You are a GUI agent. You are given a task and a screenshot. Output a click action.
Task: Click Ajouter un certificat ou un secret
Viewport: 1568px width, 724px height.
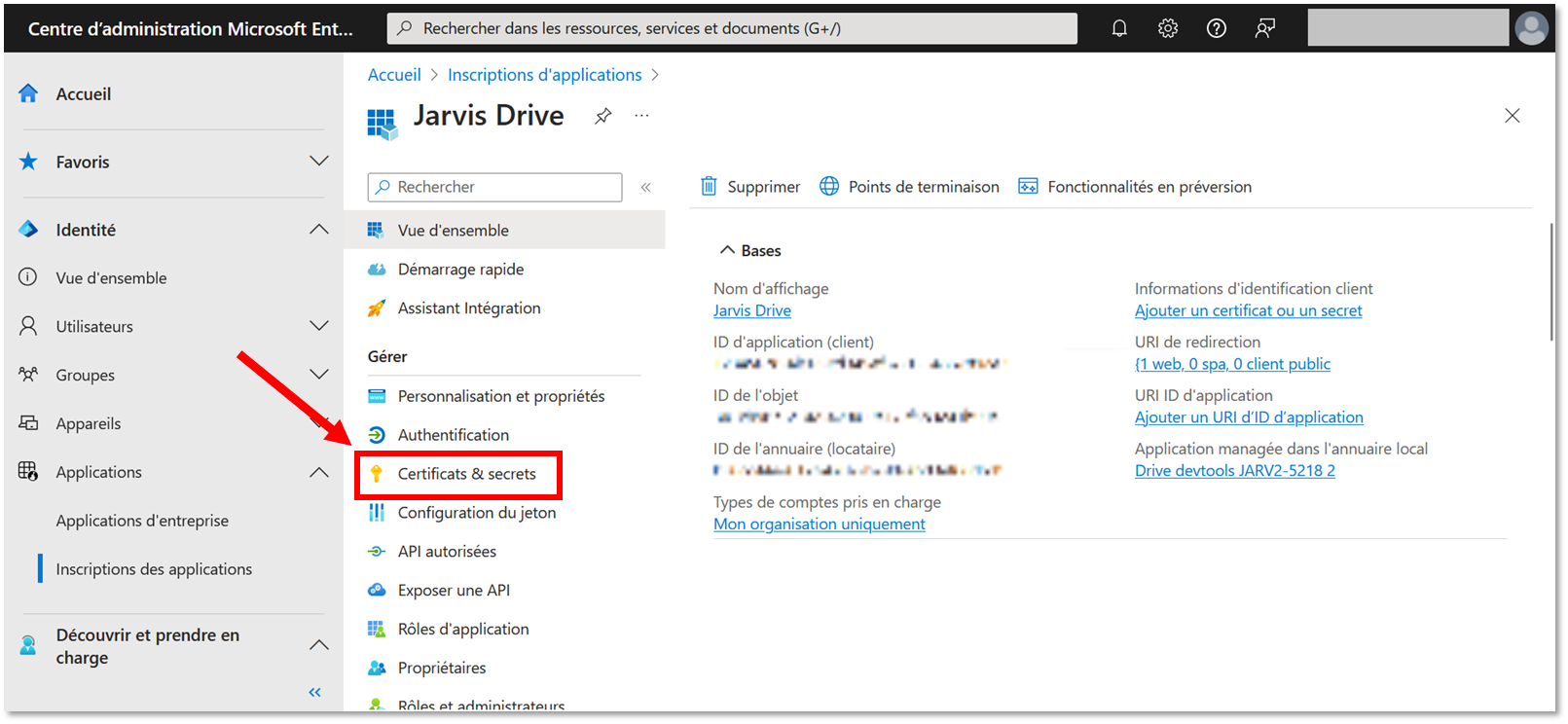1248,310
